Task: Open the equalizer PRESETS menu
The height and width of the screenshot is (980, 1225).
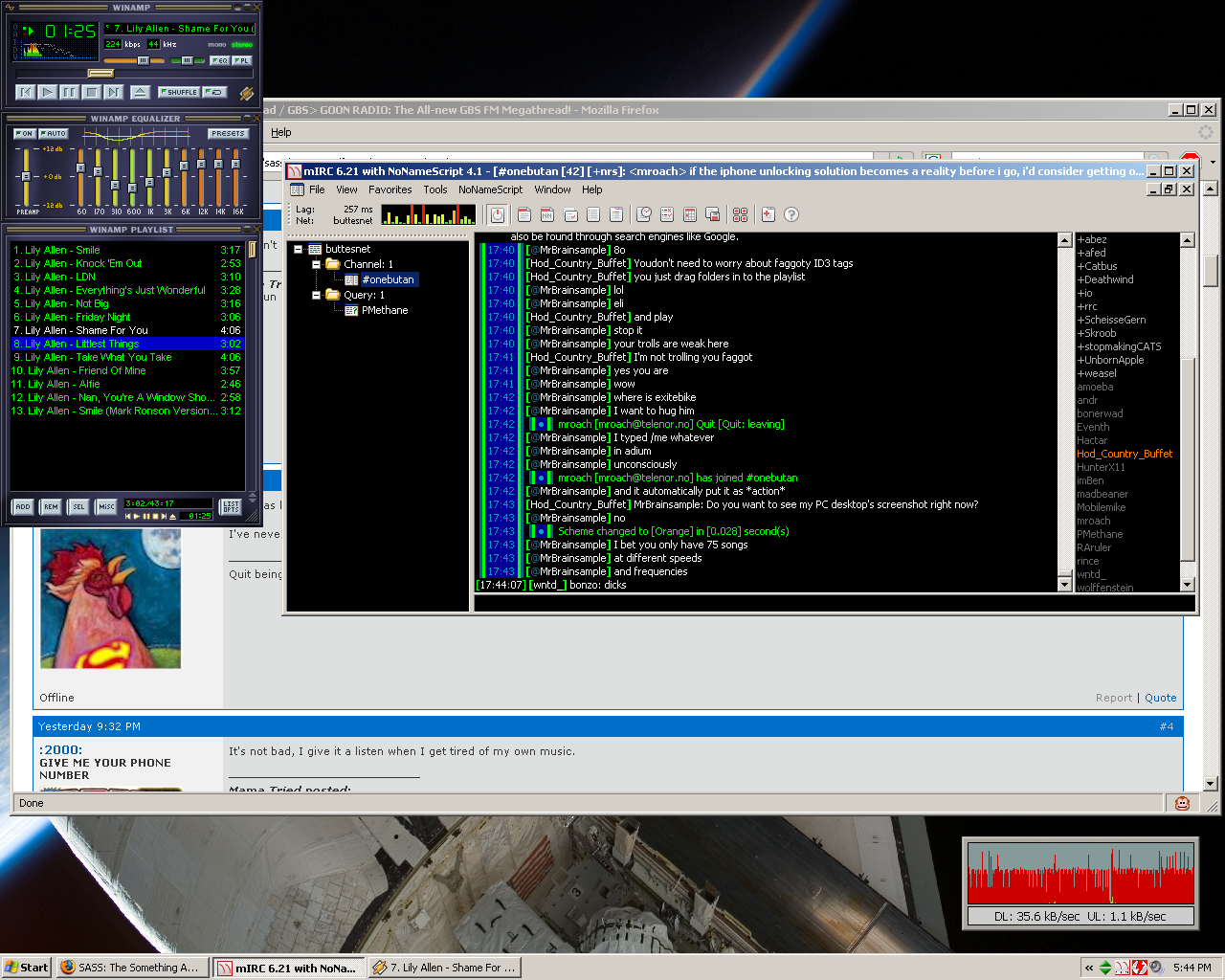Action: coord(228,134)
